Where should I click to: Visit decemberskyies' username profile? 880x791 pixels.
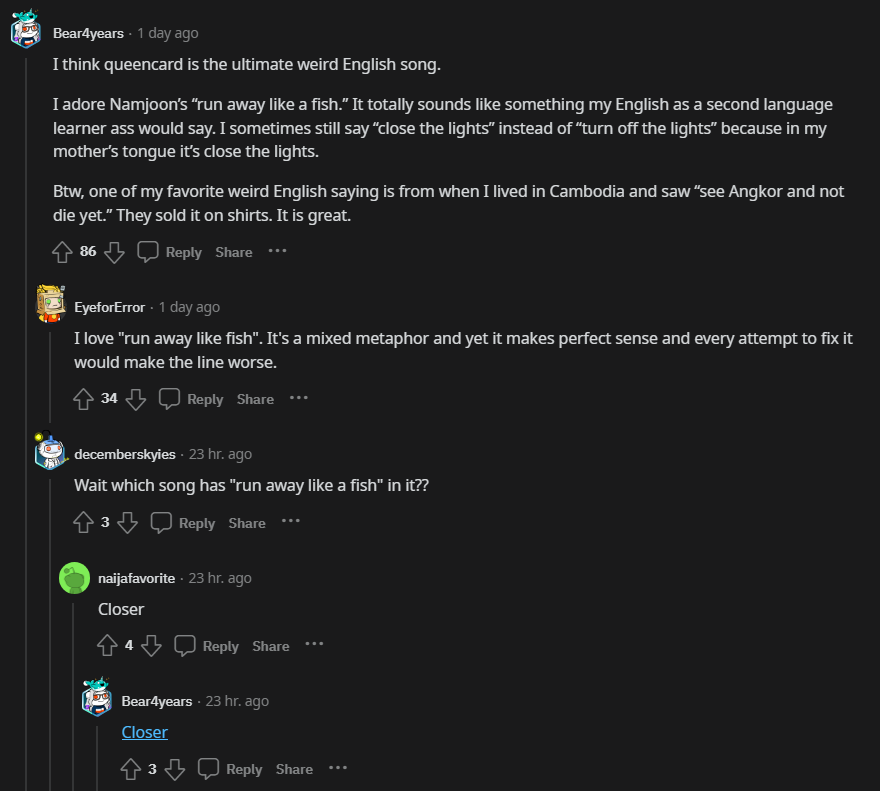124,454
